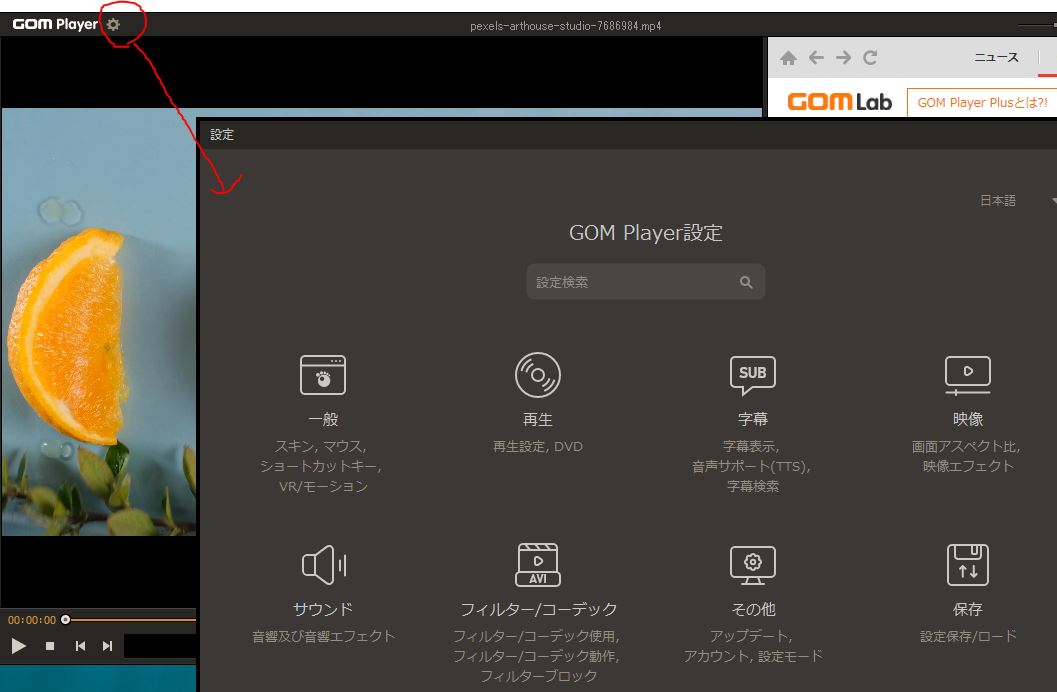Focus the 設定検索 search field
Image resolution: width=1057 pixels, height=692 pixels.
coord(645,282)
